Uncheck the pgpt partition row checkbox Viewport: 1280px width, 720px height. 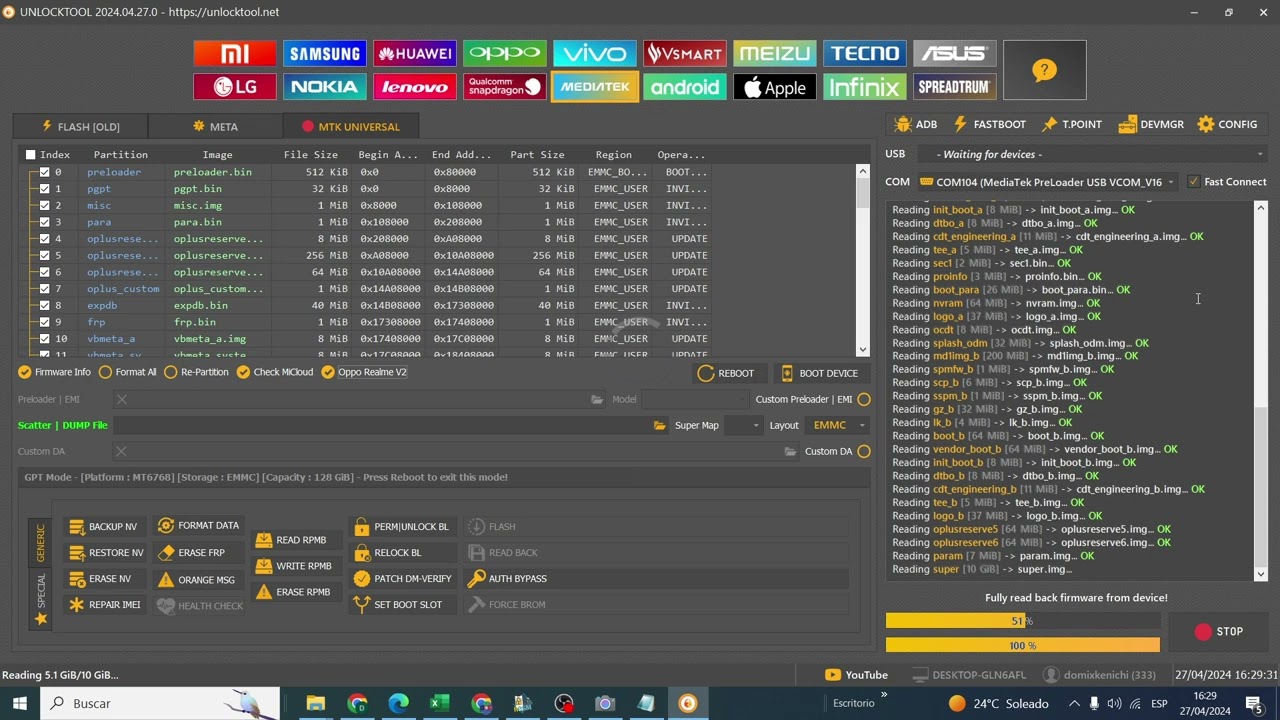click(x=44, y=189)
